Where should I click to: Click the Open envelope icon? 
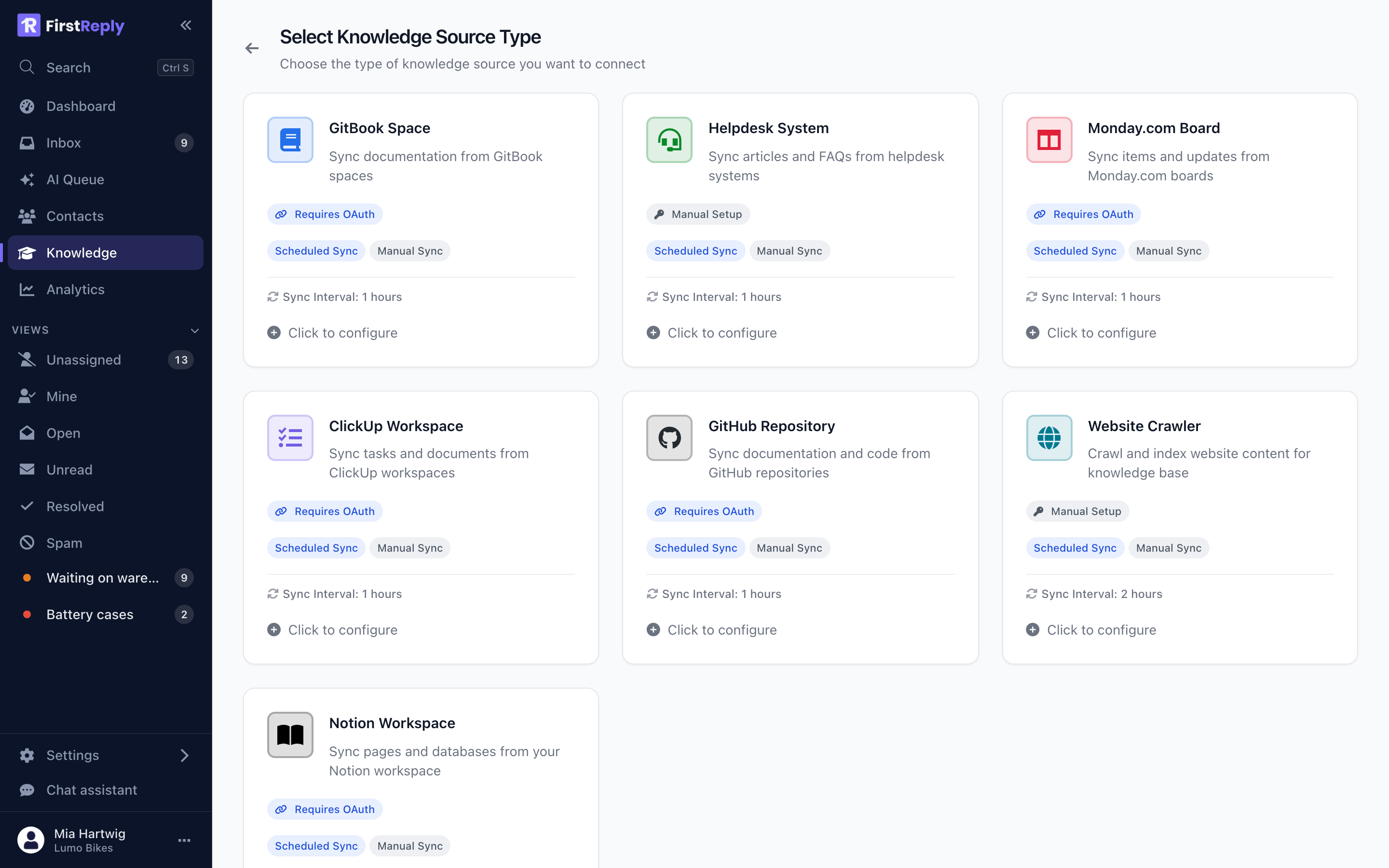coord(27,434)
